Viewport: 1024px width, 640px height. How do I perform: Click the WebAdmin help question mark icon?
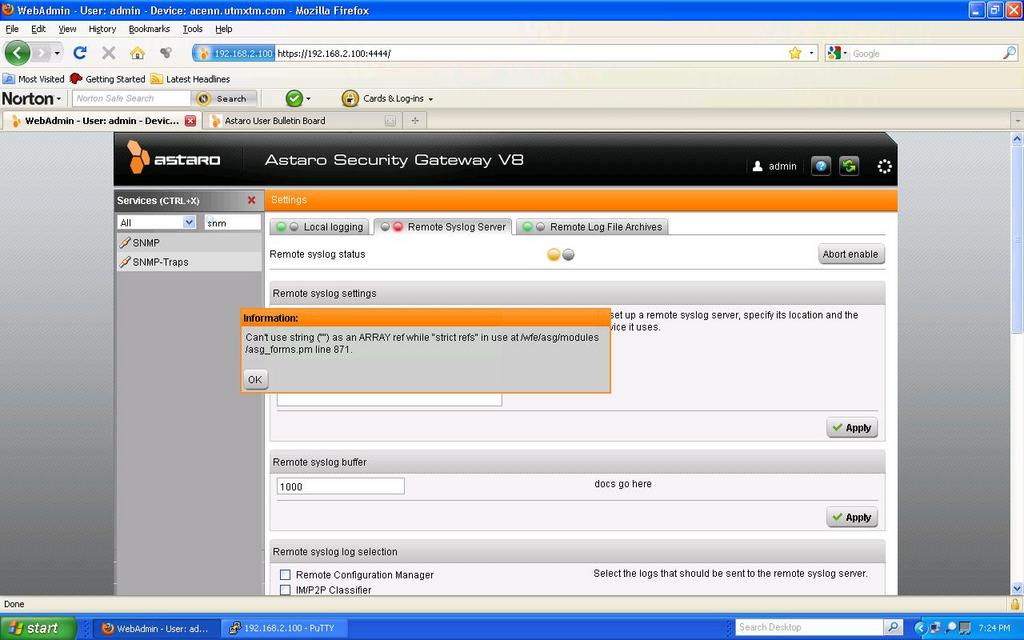[x=821, y=166]
